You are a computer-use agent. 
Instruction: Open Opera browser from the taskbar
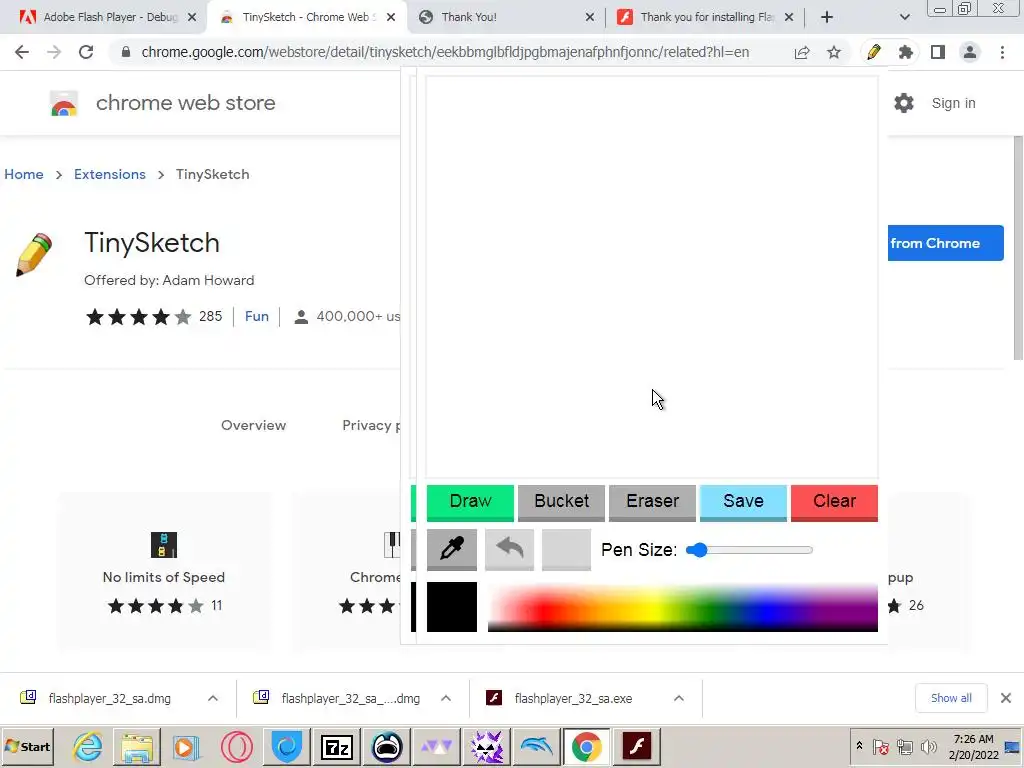236,746
